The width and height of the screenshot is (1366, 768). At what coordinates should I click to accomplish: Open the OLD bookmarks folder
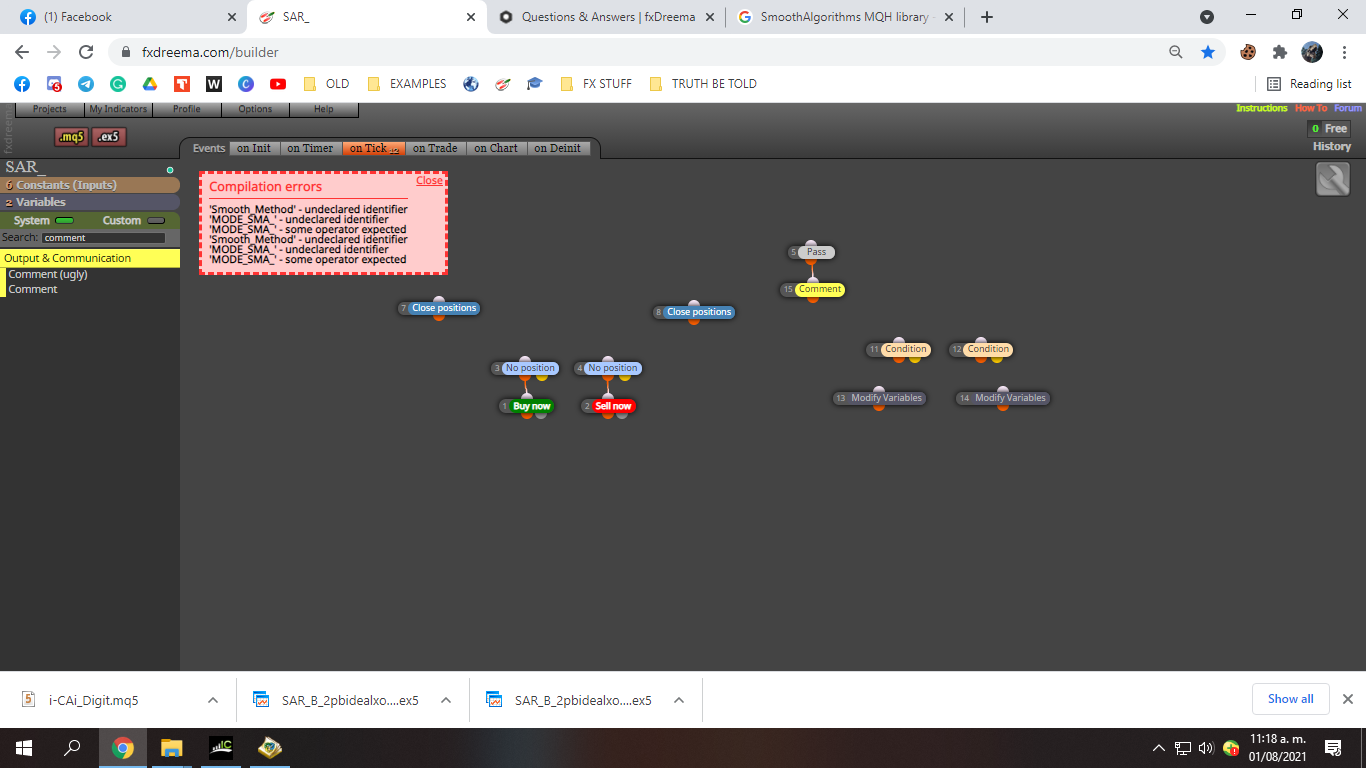pos(327,84)
